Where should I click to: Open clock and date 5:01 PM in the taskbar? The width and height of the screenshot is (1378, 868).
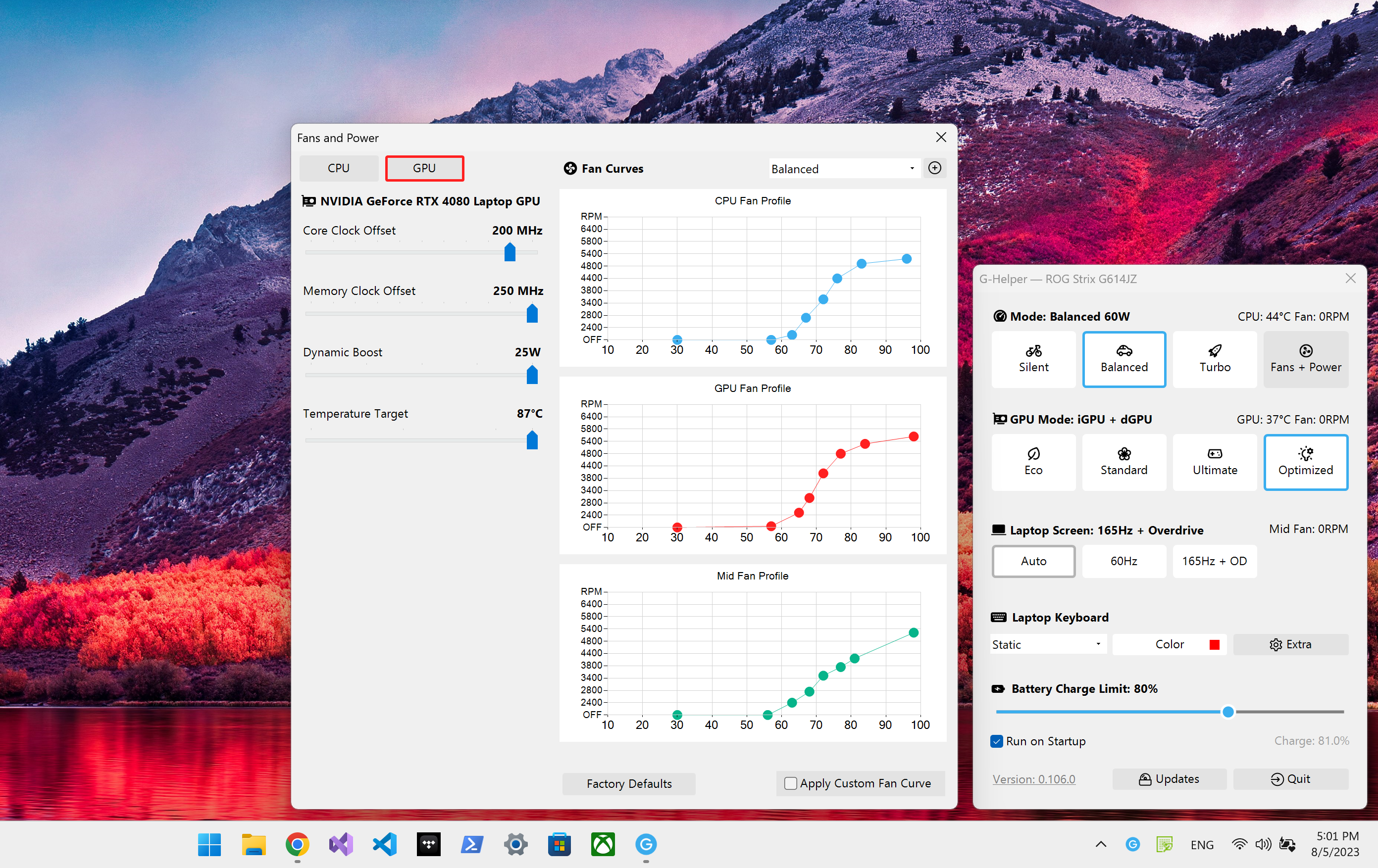tap(1335, 844)
